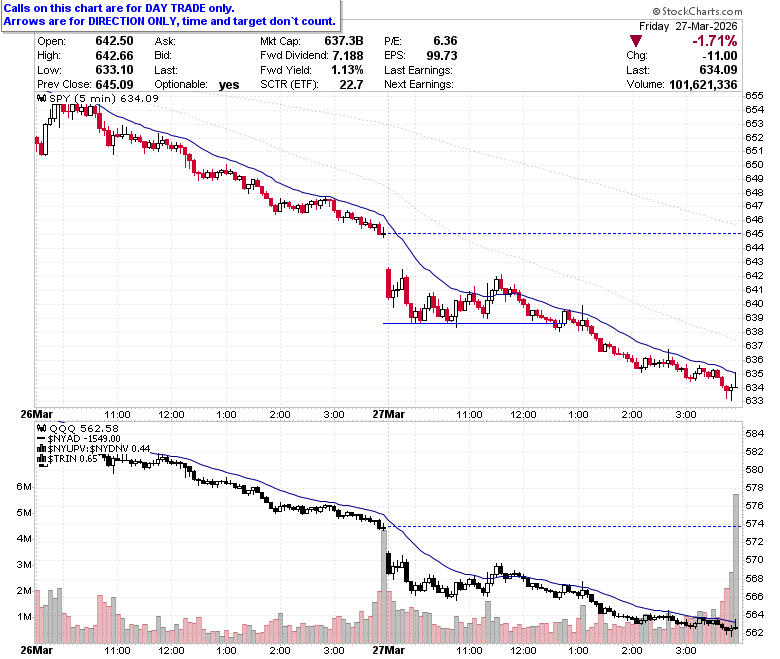Select the '$NYAD -1549.00' legend entry
The height and width of the screenshot is (659, 780).
click(x=84, y=439)
